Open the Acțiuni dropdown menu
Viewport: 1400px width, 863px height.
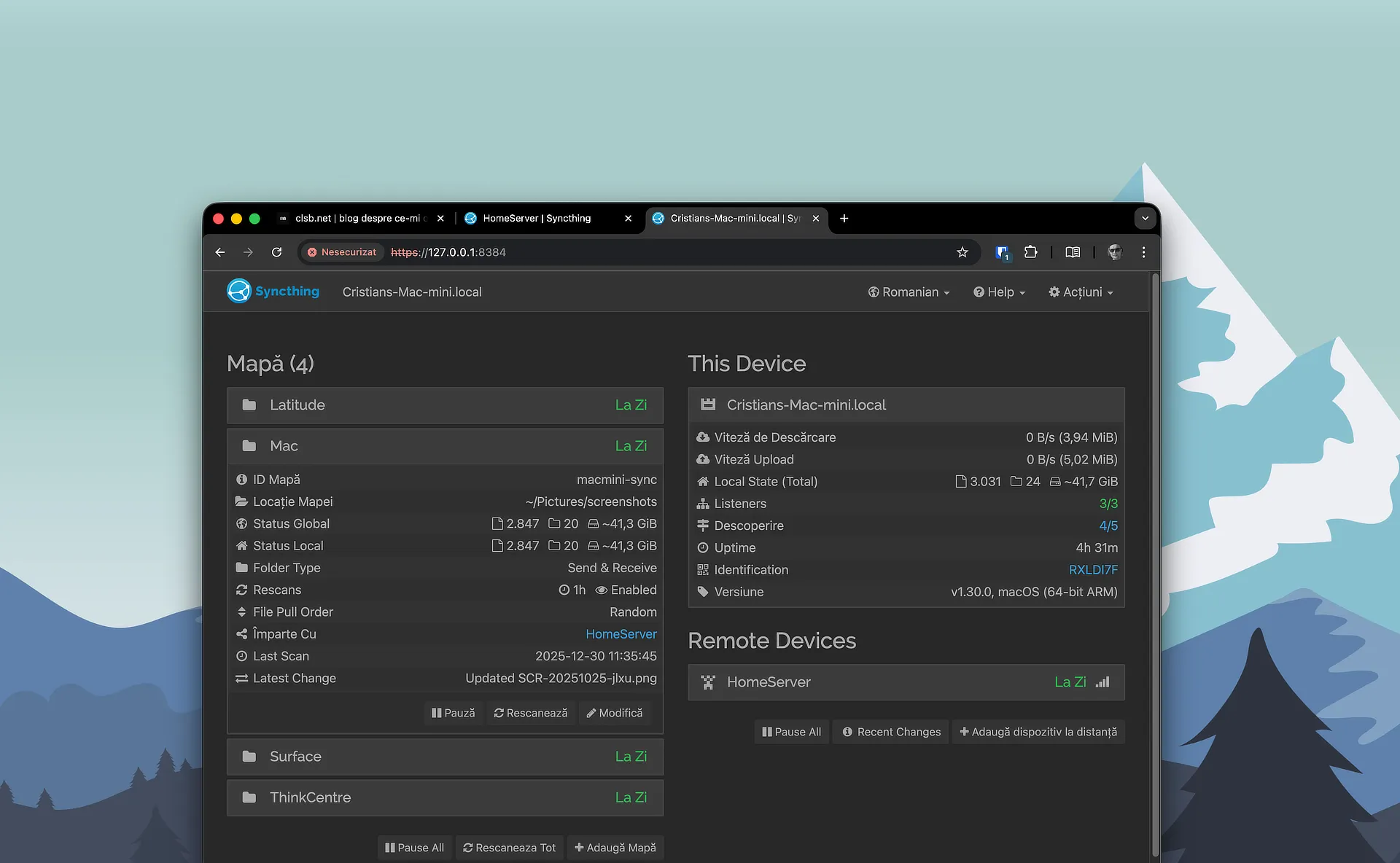pos(1081,292)
